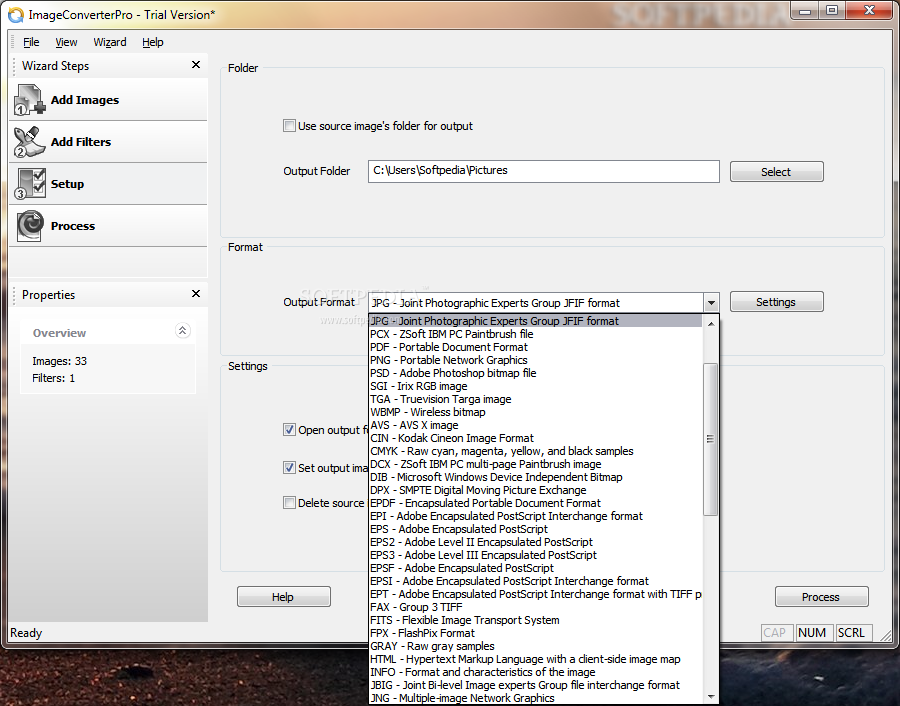The width and height of the screenshot is (900, 706).
Task: Close the Properties panel
Action: 196,294
